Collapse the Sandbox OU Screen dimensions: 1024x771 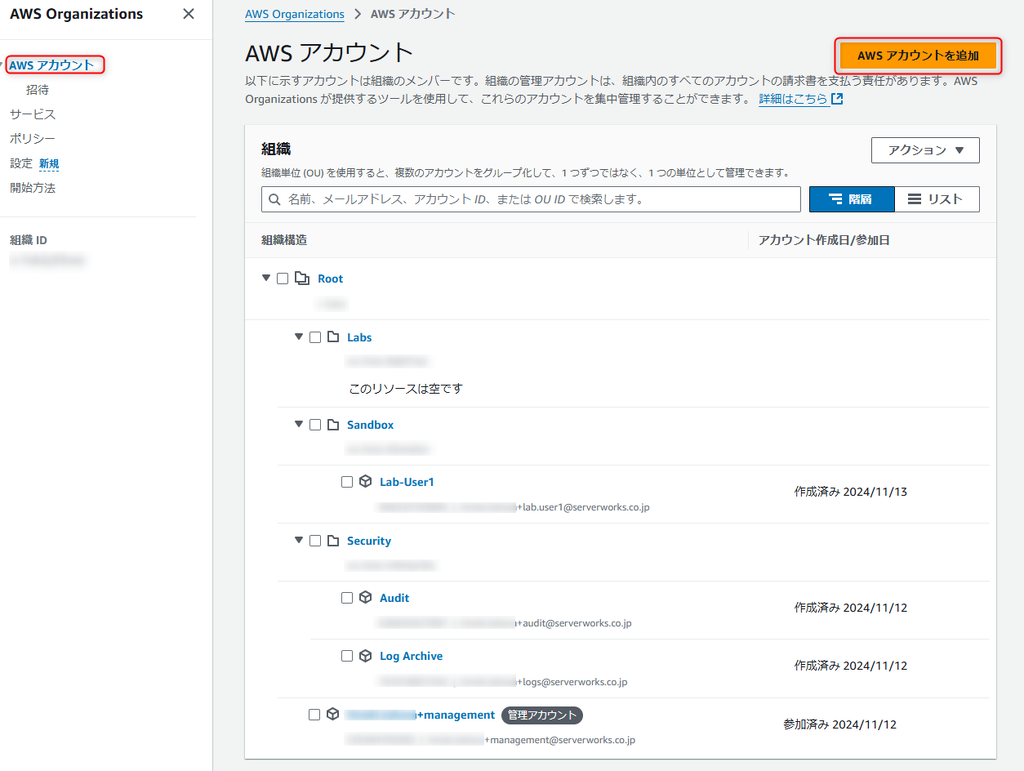298,424
